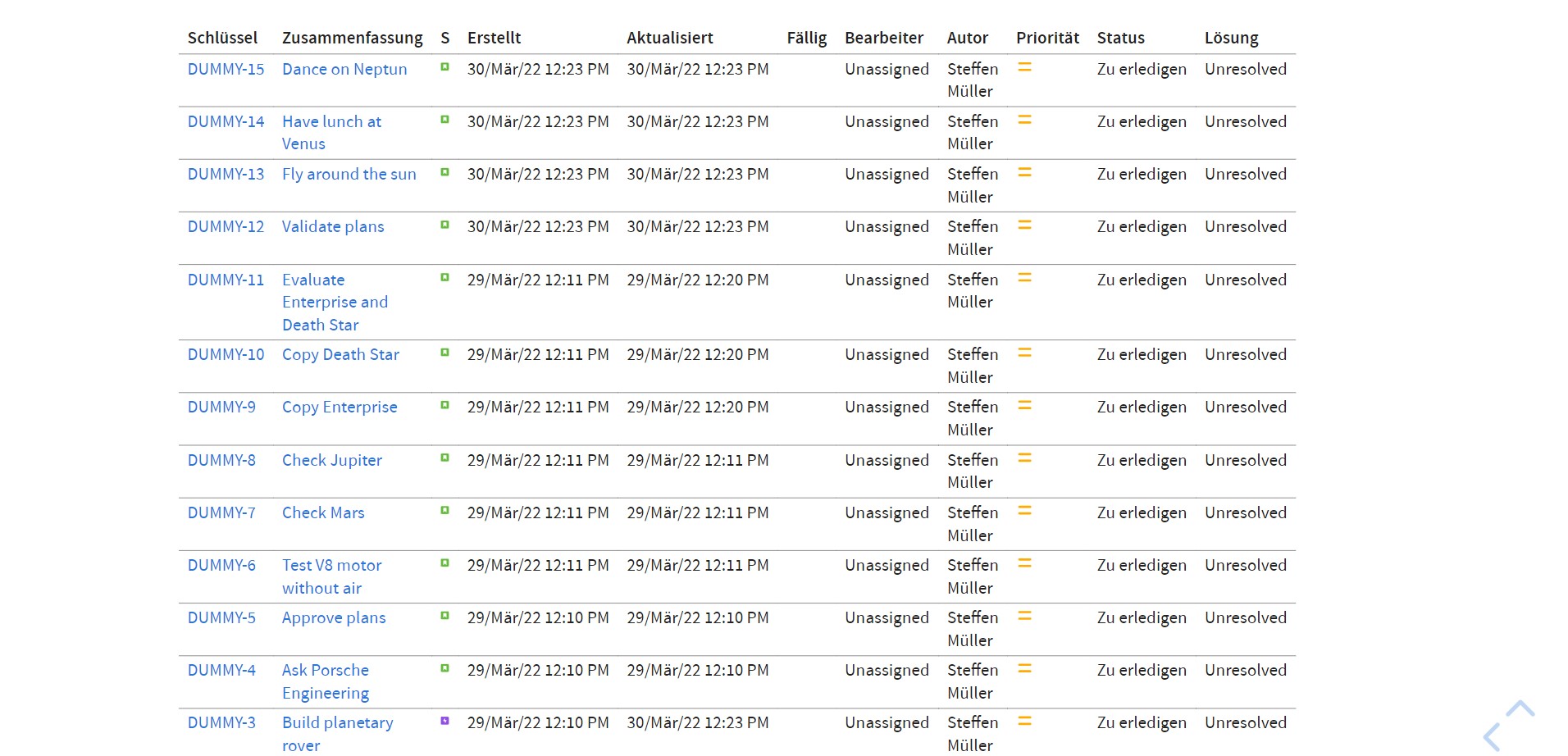This screenshot has height=756, width=1568.
Task: Open Evaluate Enterprise and Death Star
Action: tap(335, 302)
